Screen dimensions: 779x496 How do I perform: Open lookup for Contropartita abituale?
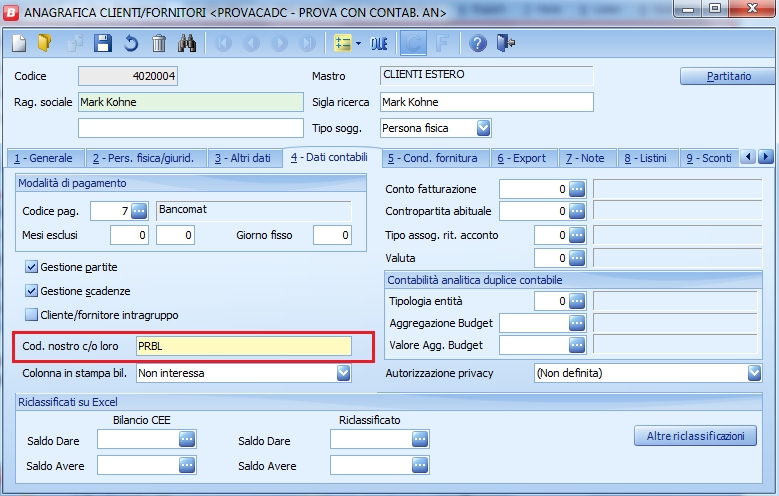(x=577, y=211)
